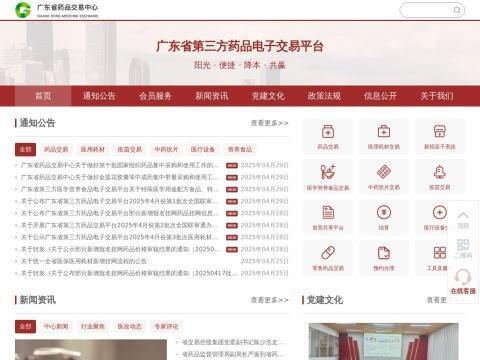Click the 医疗设备 plus-circle icon
Viewport: 480px width, 360px height.
click(x=439, y=212)
